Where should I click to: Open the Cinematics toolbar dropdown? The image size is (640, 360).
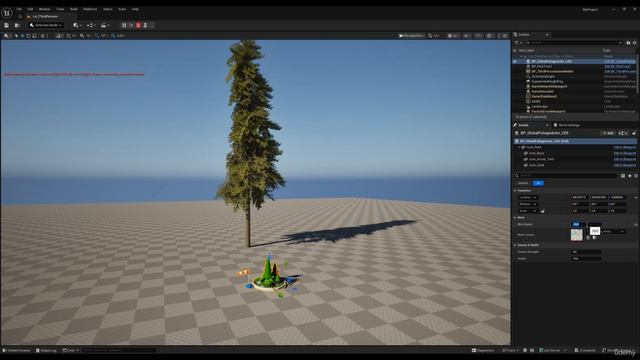105,25
